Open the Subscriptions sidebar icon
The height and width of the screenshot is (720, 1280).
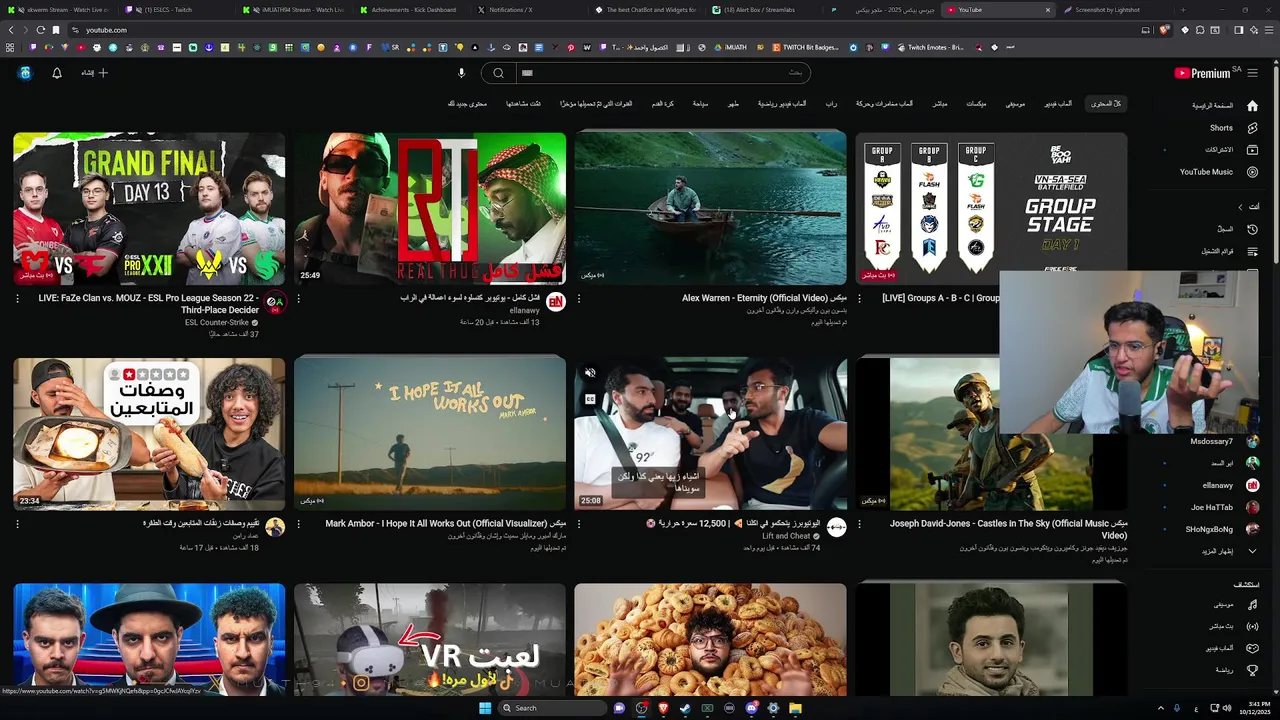1252,150
